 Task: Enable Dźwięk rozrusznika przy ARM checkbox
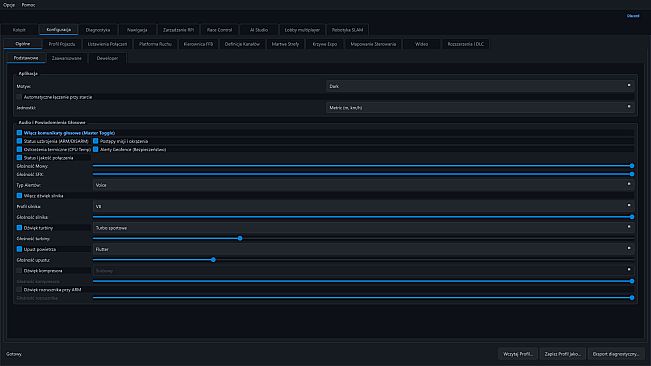click(19, 289)
